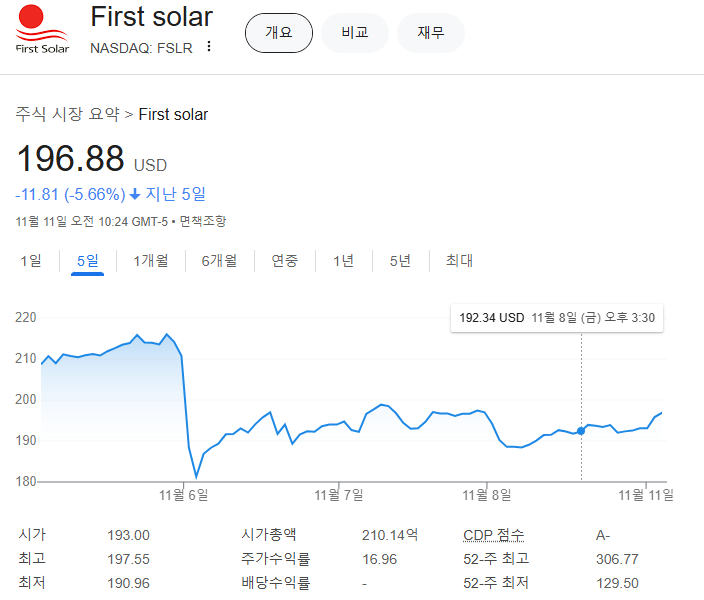Click the CDP 점수 label link
This screenshot has width=704, height=600.
pos(493,535)
